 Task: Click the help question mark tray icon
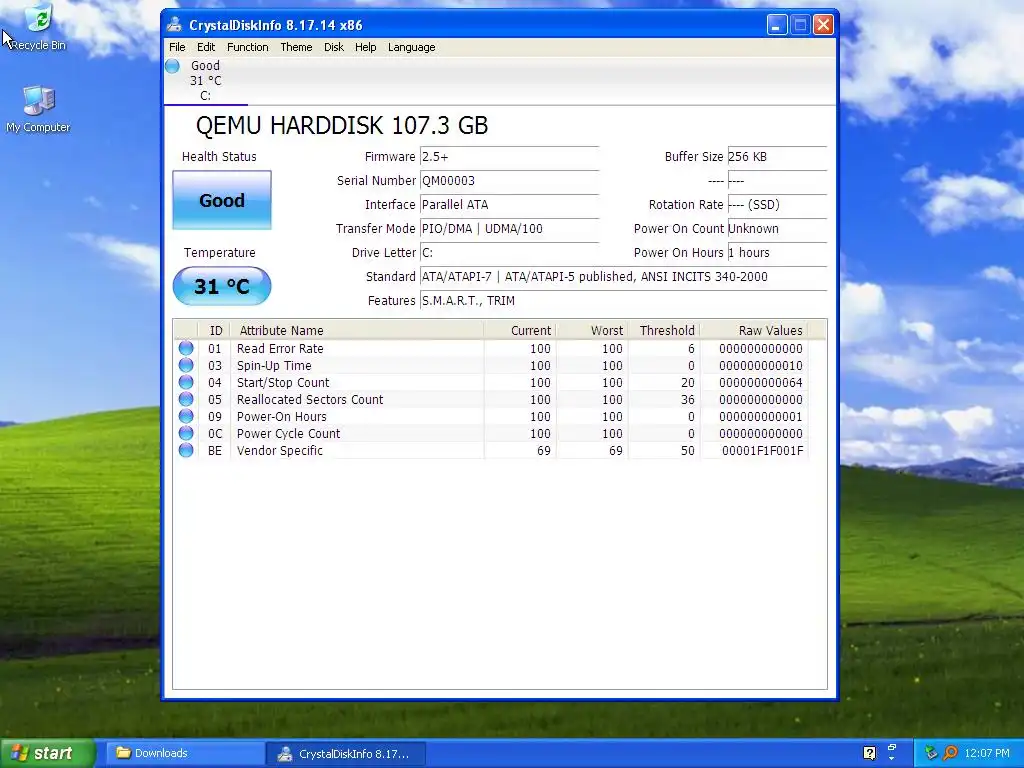869,753
